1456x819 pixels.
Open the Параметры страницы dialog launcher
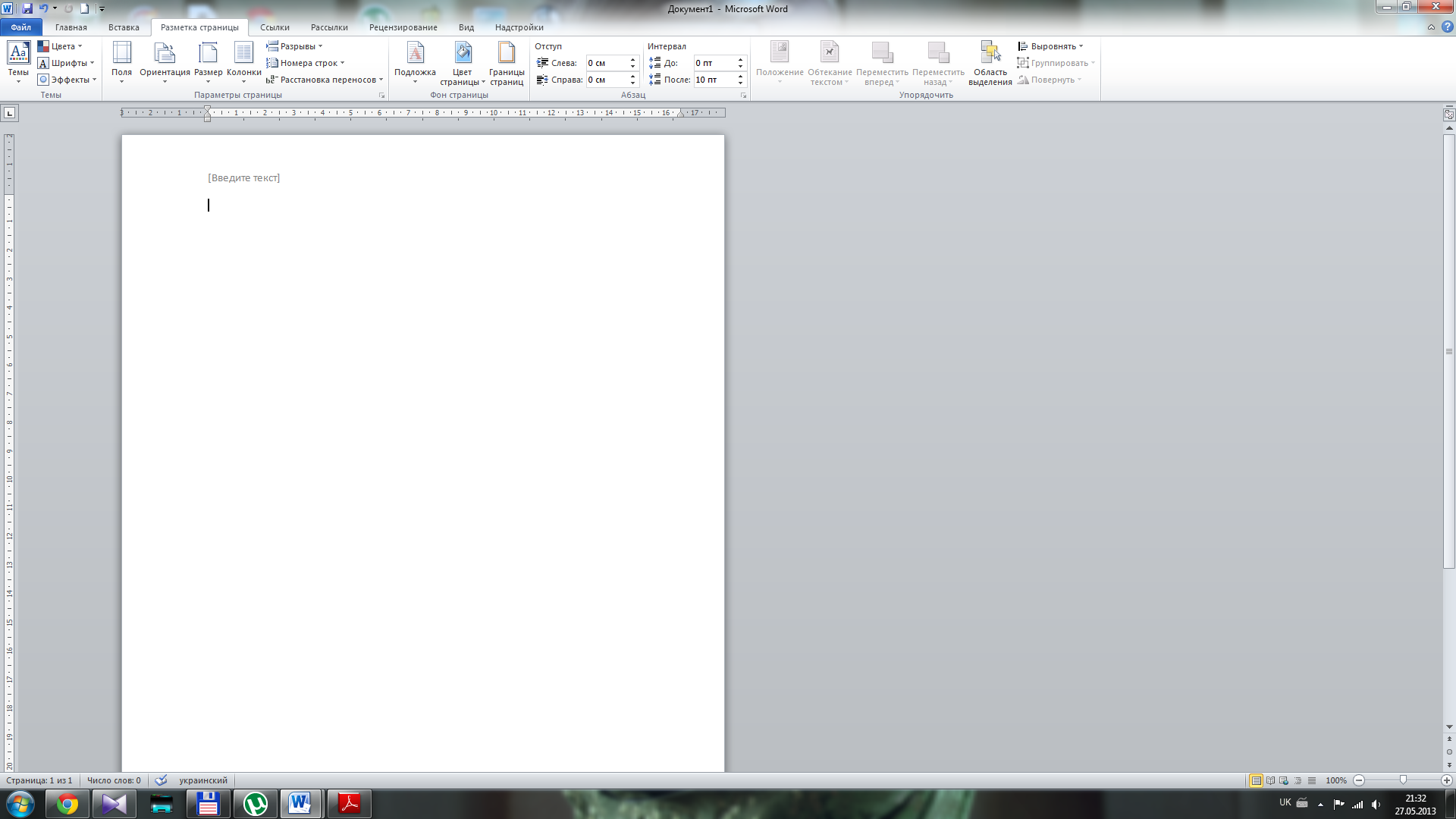381,96
